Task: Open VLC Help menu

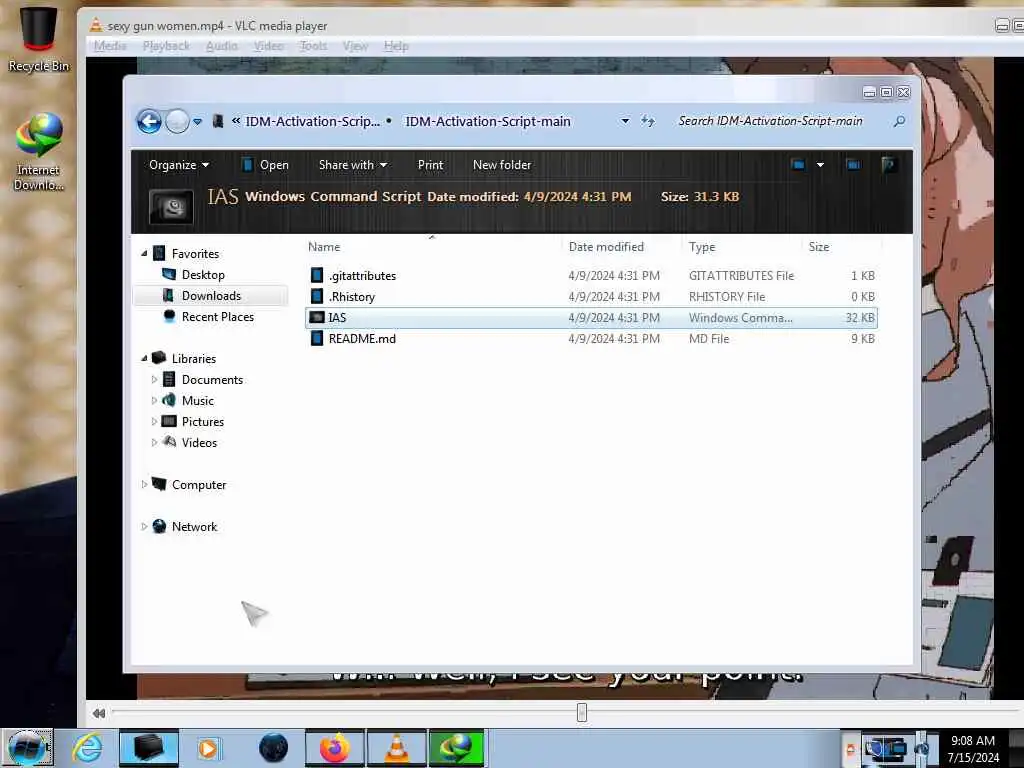Action: coord(396,46)
